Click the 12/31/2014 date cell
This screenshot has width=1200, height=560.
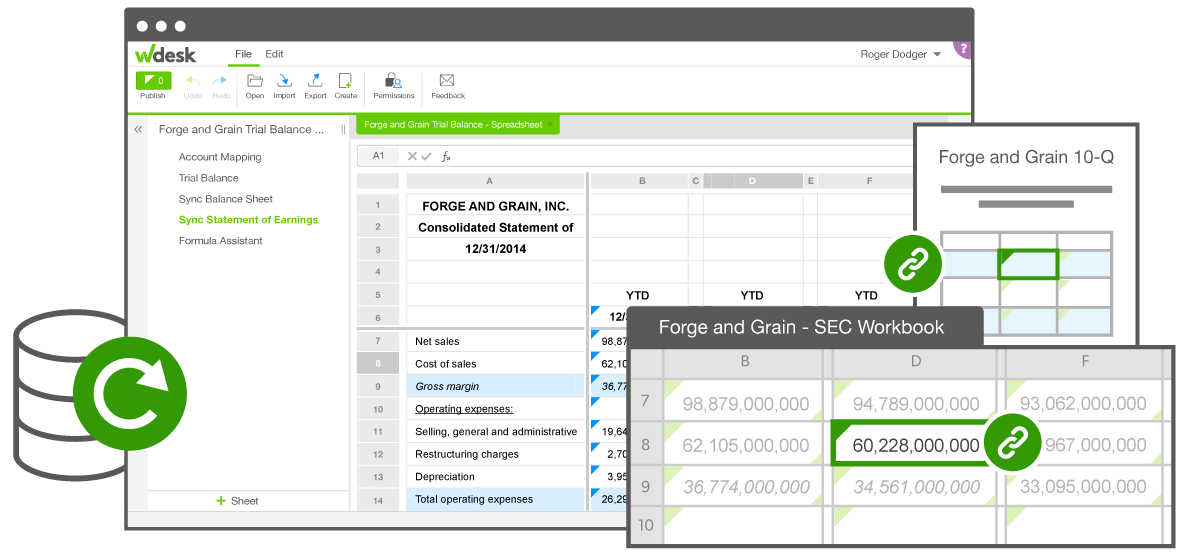pyautogui.click(x=495, y=249)
